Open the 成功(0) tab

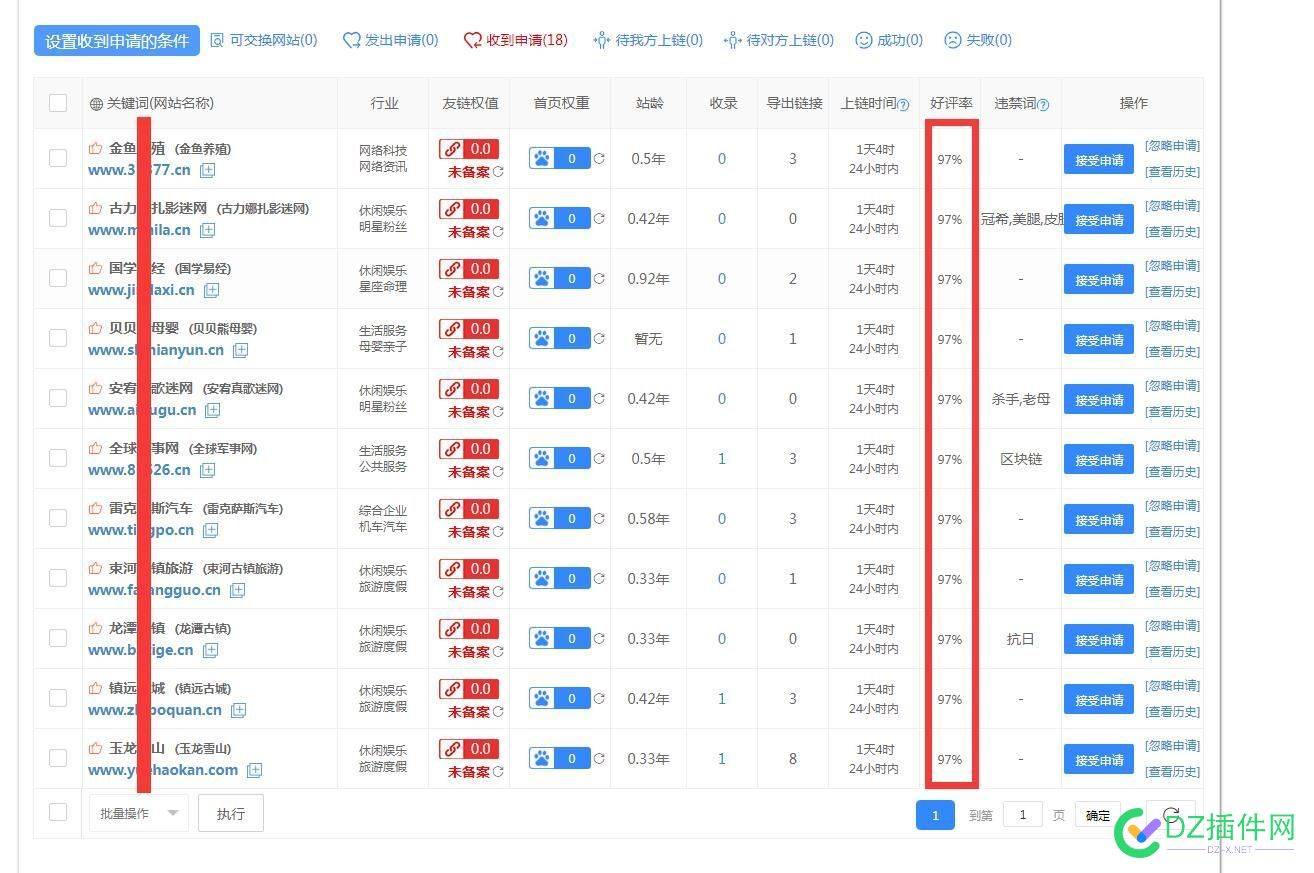point(889,40)
